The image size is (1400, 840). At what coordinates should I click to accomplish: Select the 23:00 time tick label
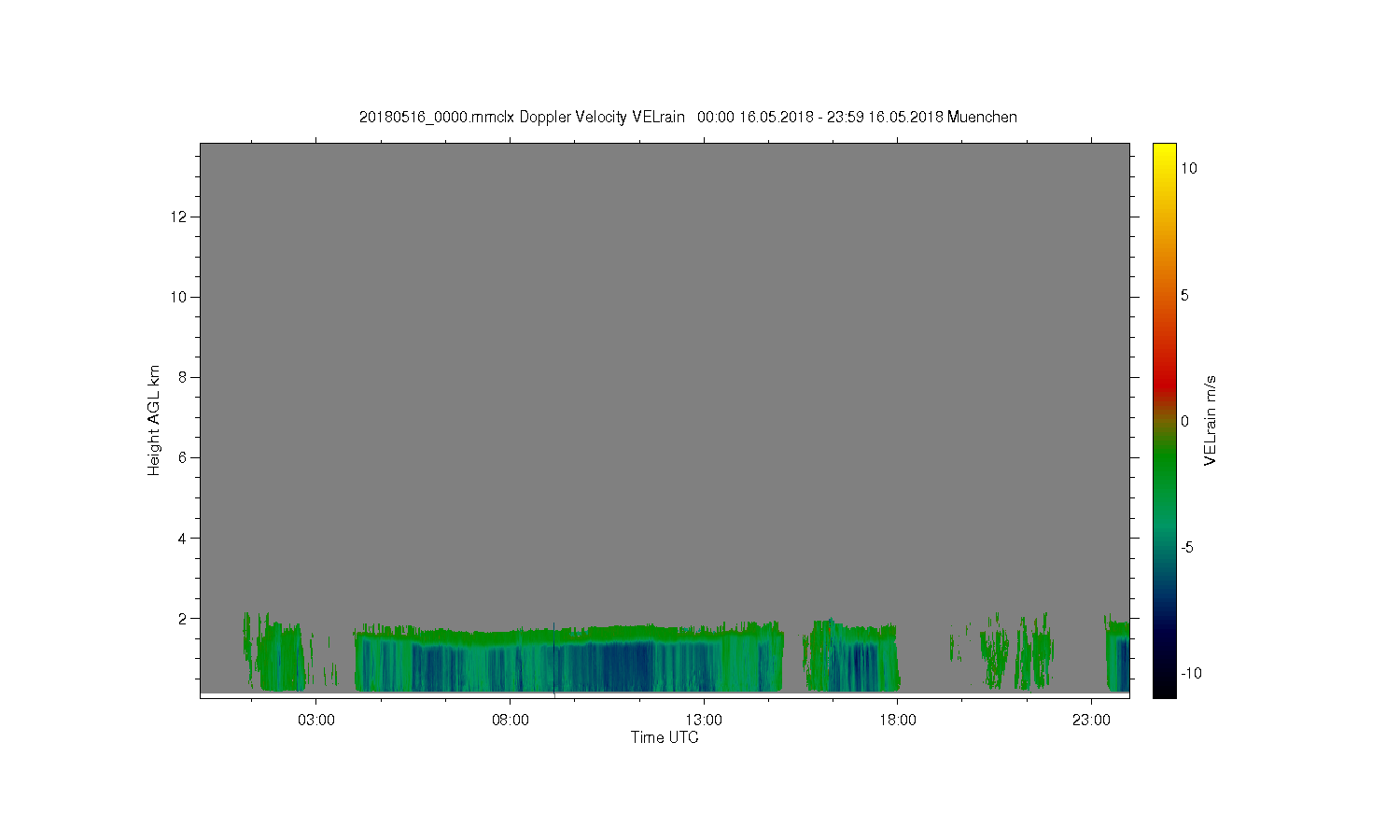(x=1091, y=721)
